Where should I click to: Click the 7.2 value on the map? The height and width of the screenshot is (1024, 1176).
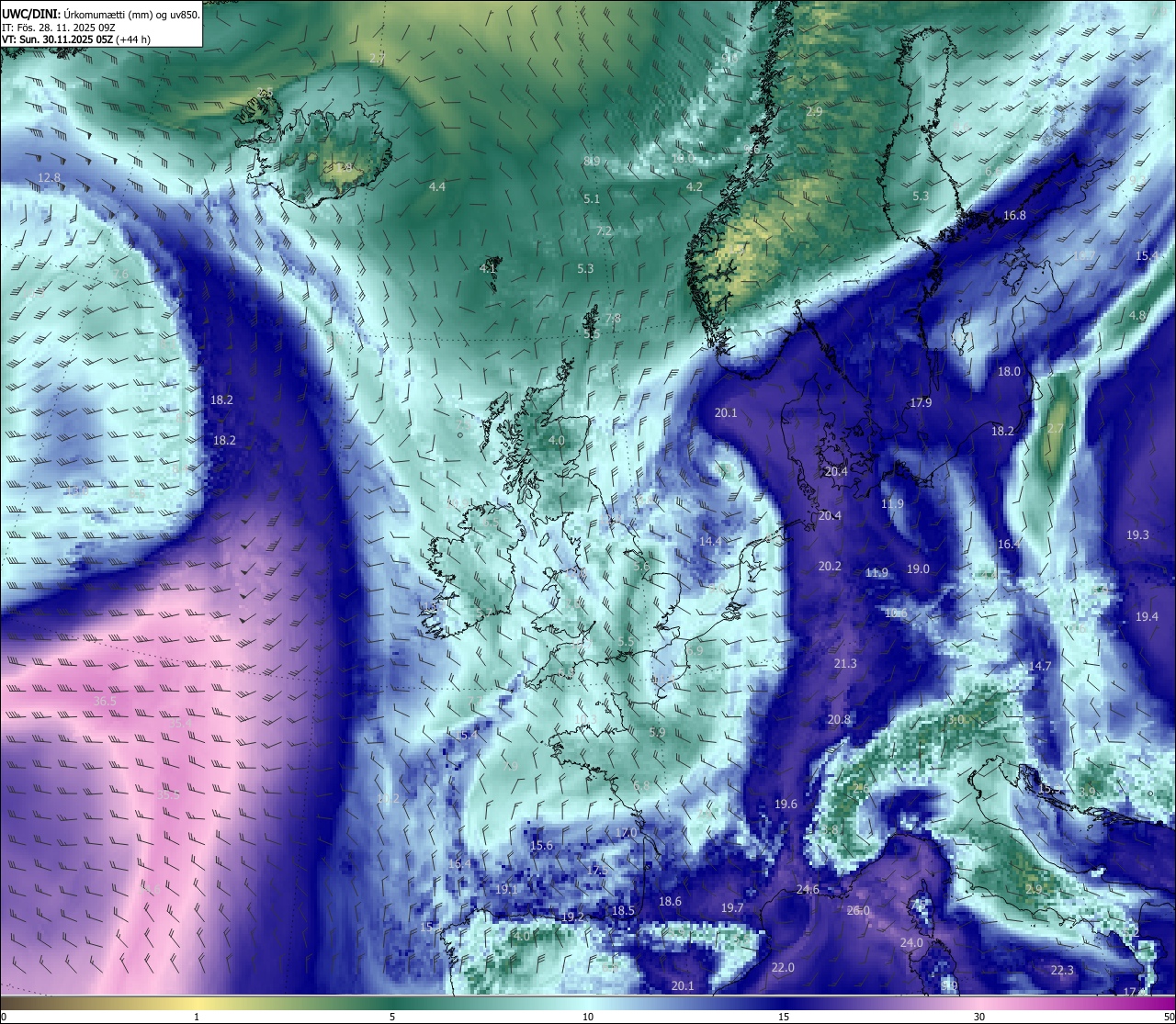[x=604, y=231]
